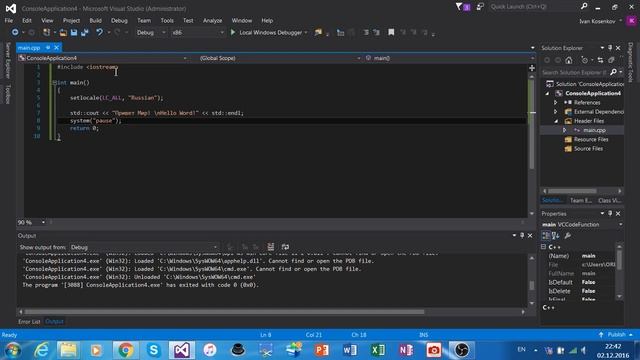Image resolution: width=640 pixels, height=360 pixels.
Task: Collapse the C++ category in Properties
Action: (x=543, y=247)
